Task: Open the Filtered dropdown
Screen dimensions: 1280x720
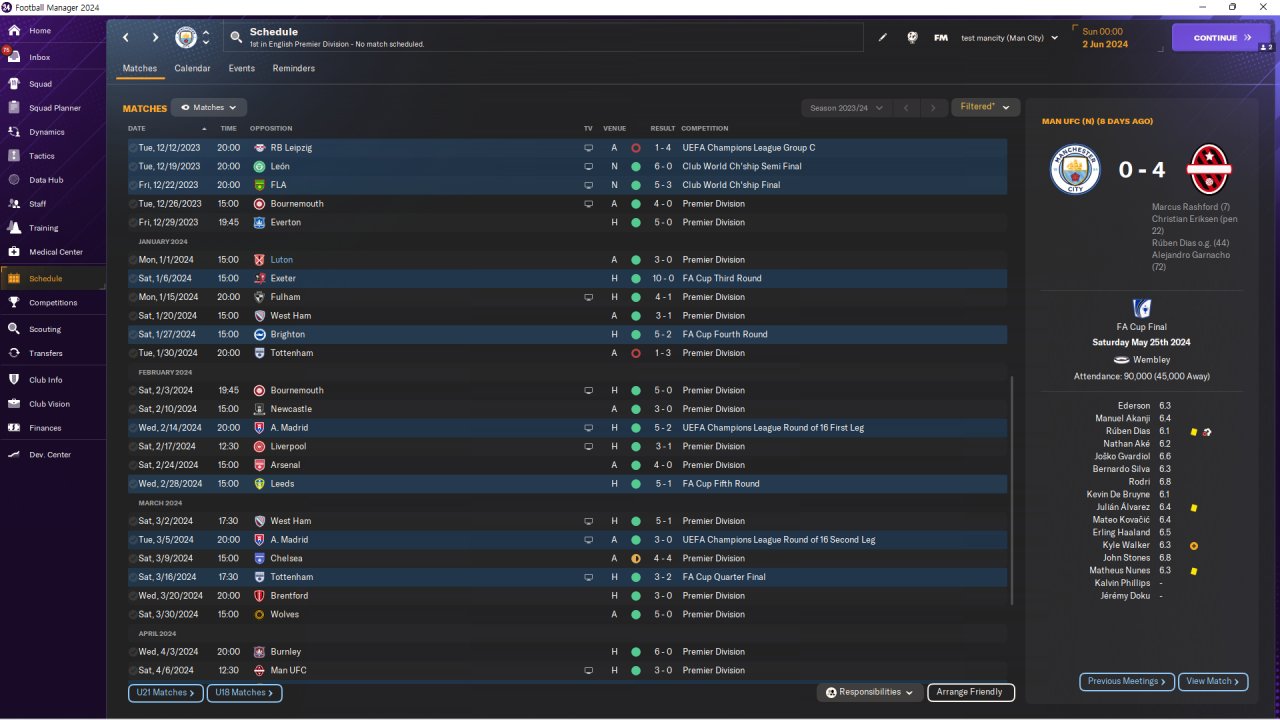Action: point(985,107)
